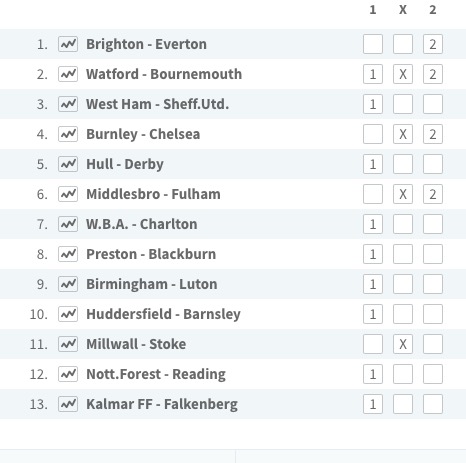Tick the draw box for Preston - Blackburn
The height and width of the screenshot is (463, 466).
pyautogui.click(x=403, y=254)
